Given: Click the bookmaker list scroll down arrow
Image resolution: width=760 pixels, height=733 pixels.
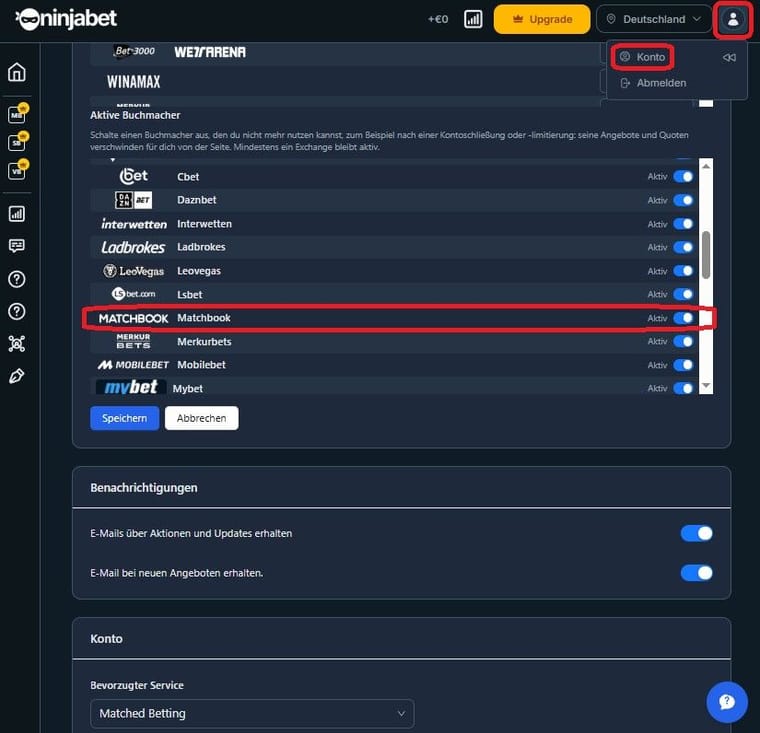Looking at the screenshot, I should [x=706, y=385].
